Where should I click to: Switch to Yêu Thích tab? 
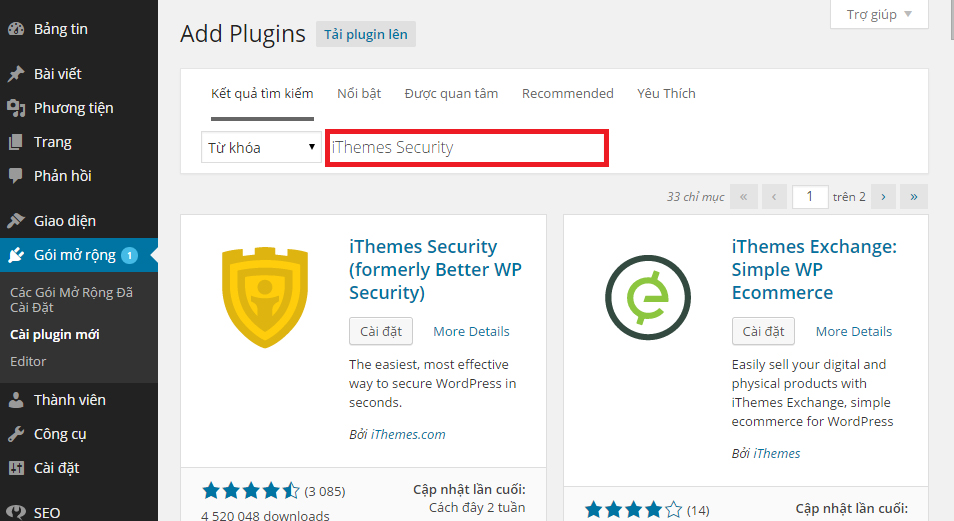pyautogui.click(x=666, y=94)
